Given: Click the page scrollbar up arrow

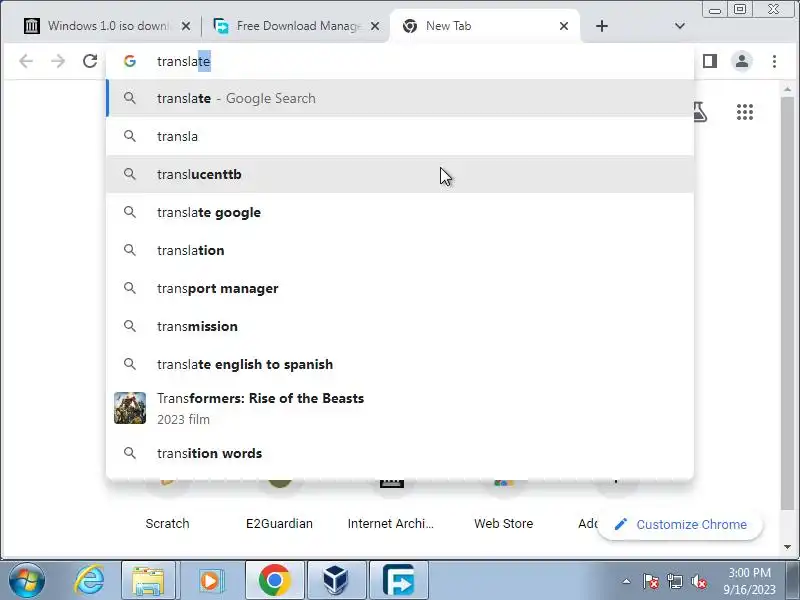Looking at the screenshot, I should tap(787, 89).
